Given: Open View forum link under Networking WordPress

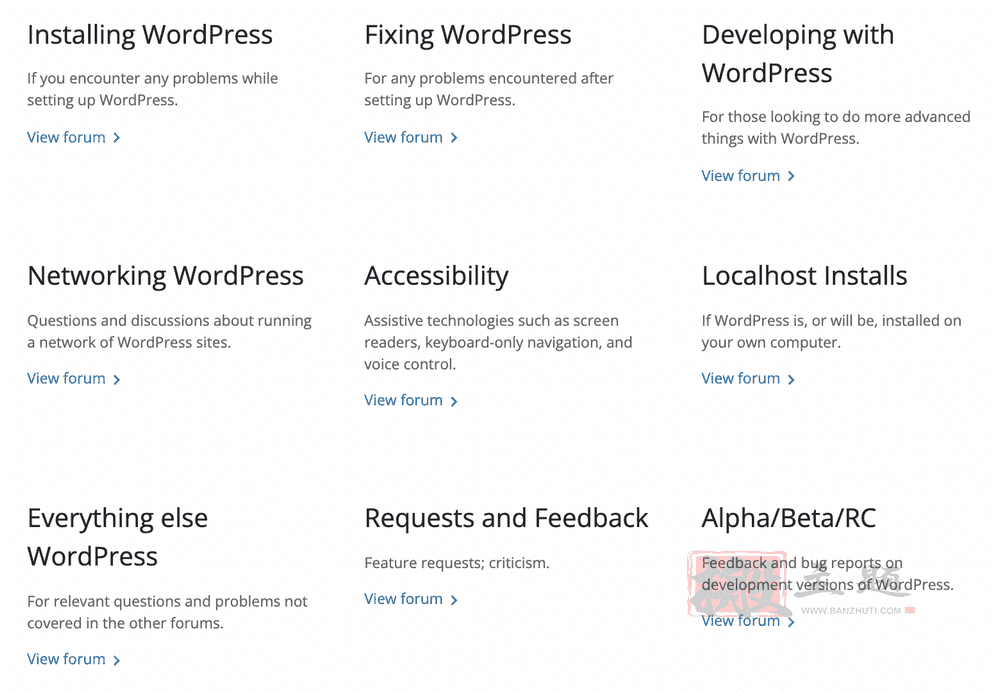Looking at the screenshot, I should point(73,379).
